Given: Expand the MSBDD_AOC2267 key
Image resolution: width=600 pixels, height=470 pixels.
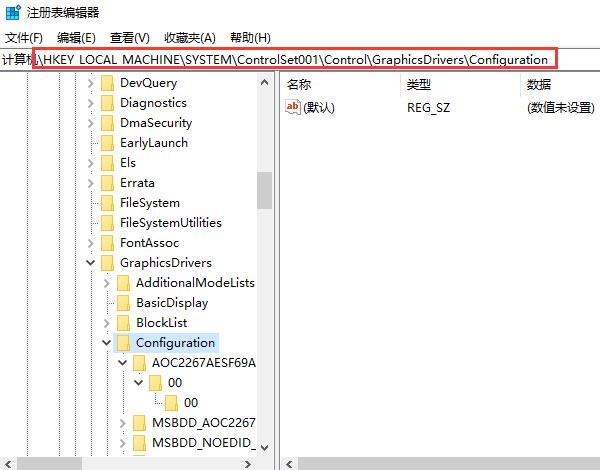Looking at the screenshot, I should coord(122,423).
